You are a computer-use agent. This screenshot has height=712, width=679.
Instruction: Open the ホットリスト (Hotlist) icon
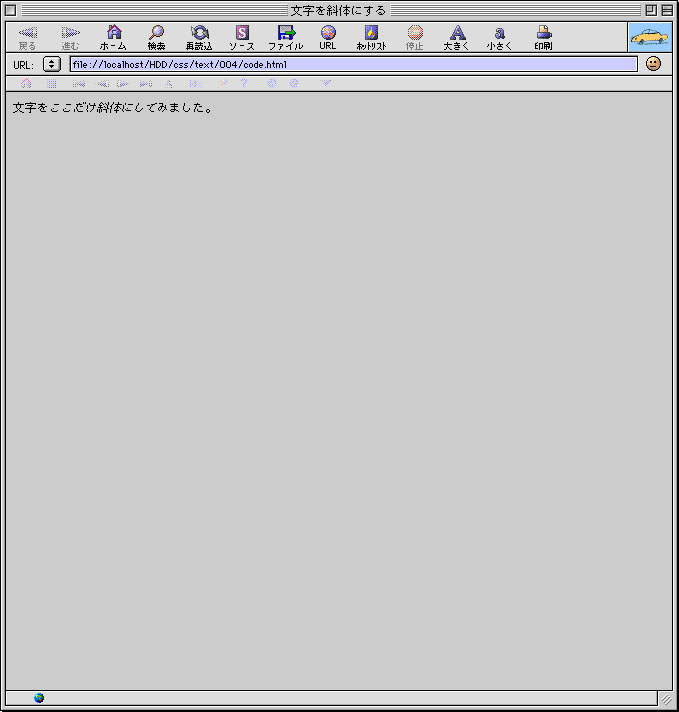tap(371, 33)
